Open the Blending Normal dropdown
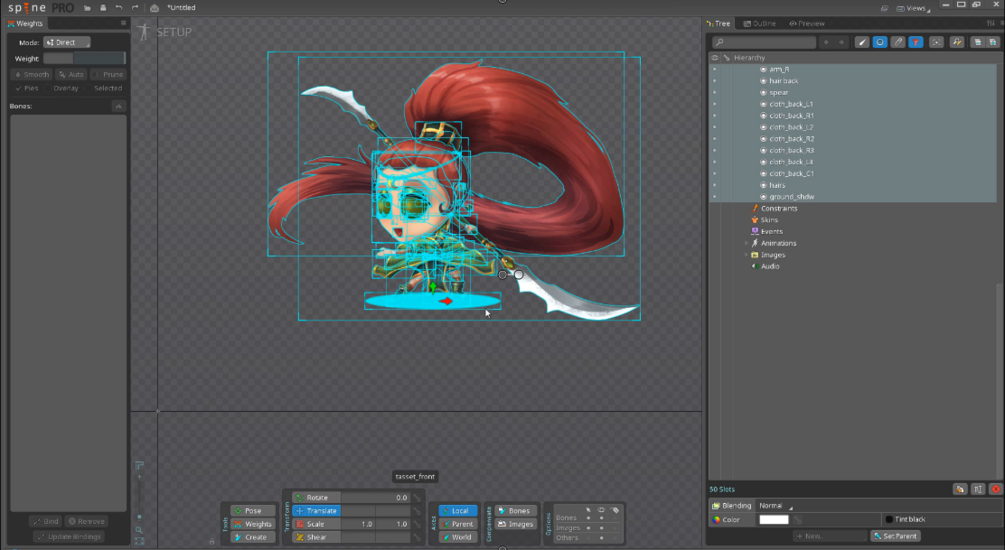Screen dimensions: 1005x550 click(776, 506)
